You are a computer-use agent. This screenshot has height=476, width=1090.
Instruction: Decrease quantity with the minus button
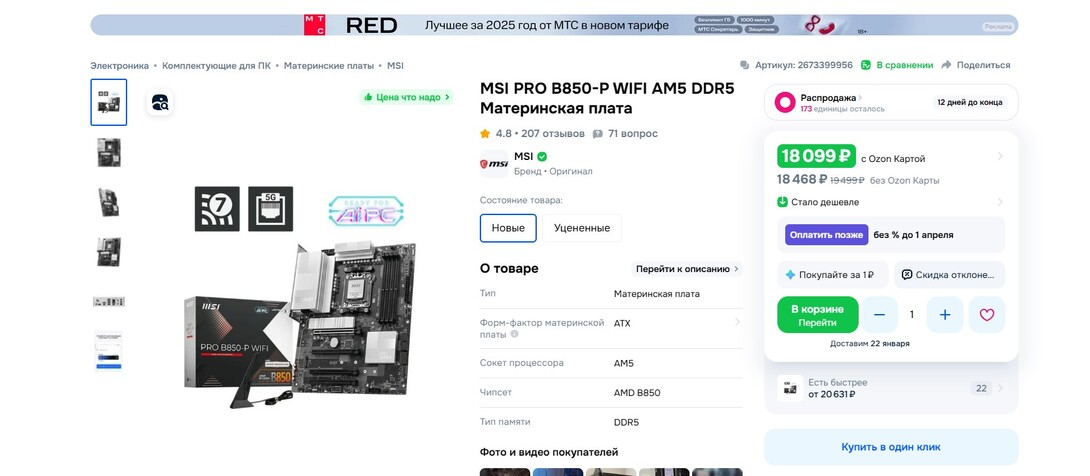coord(879,315)
